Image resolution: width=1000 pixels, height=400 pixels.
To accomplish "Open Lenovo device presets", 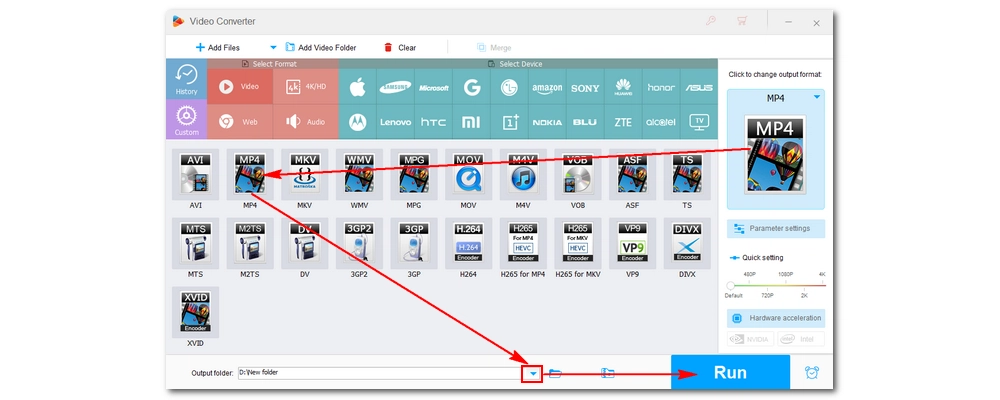I will pyautogui.click(x=395, y=122).
